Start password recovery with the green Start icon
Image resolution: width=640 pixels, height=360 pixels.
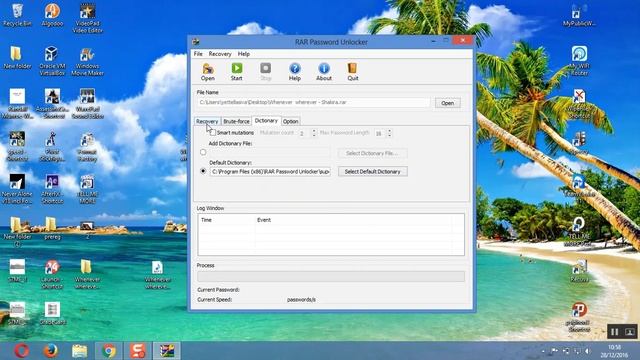pyautogui.click(x=237, y=71)
